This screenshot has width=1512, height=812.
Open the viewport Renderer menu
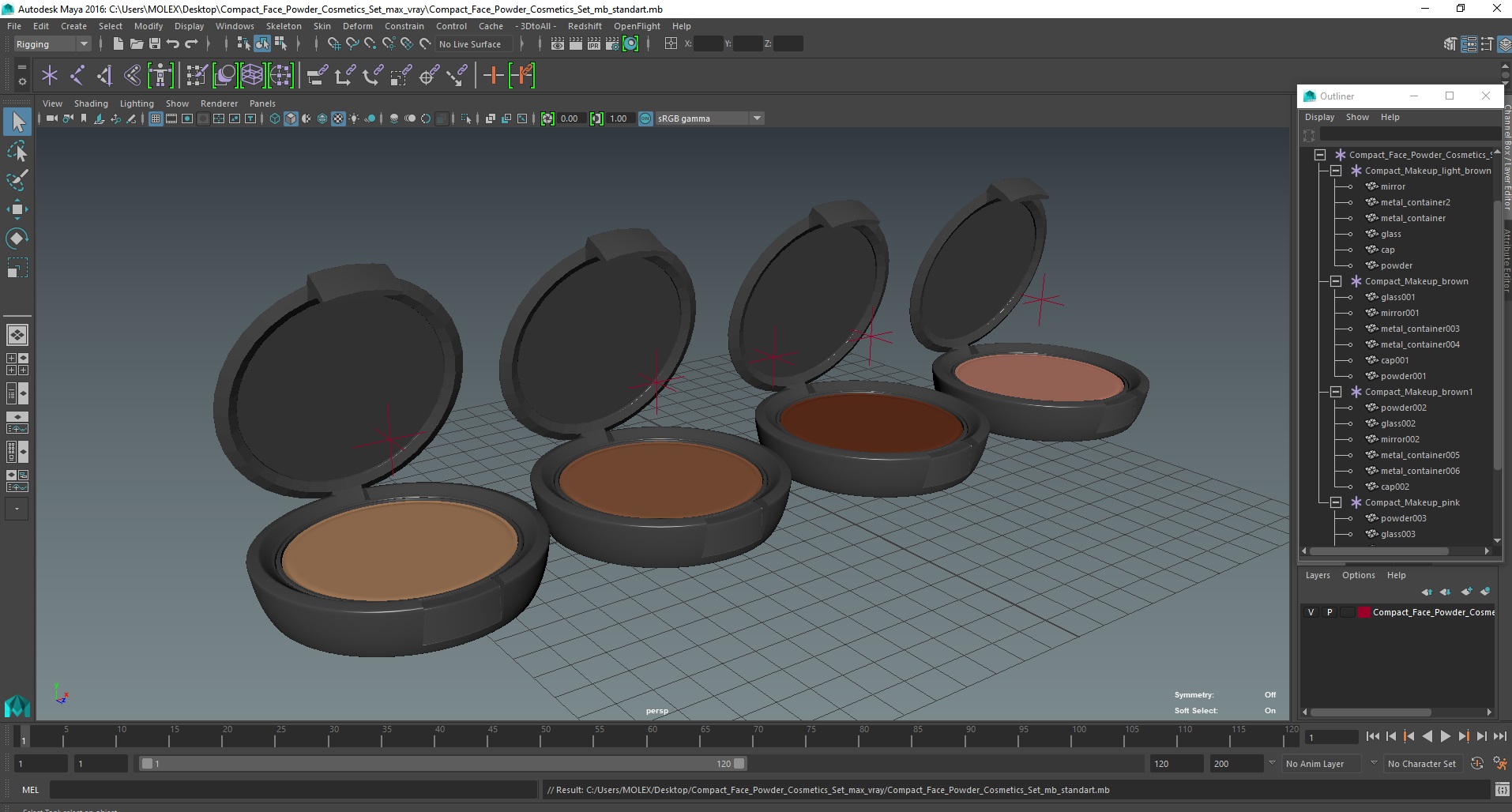coord(219,103)
